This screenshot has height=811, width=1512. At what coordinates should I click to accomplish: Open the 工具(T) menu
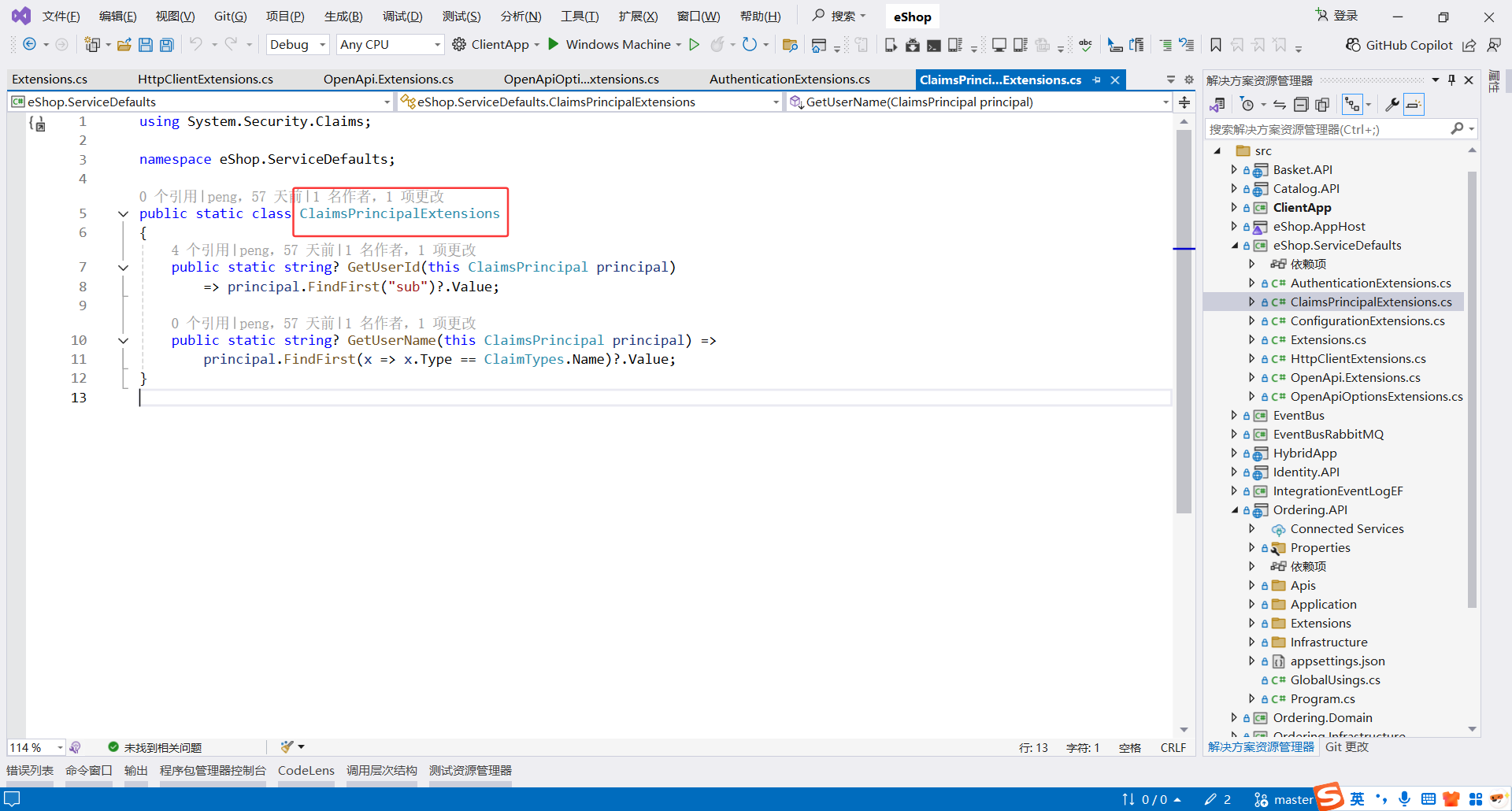click(x=580, y=17)
